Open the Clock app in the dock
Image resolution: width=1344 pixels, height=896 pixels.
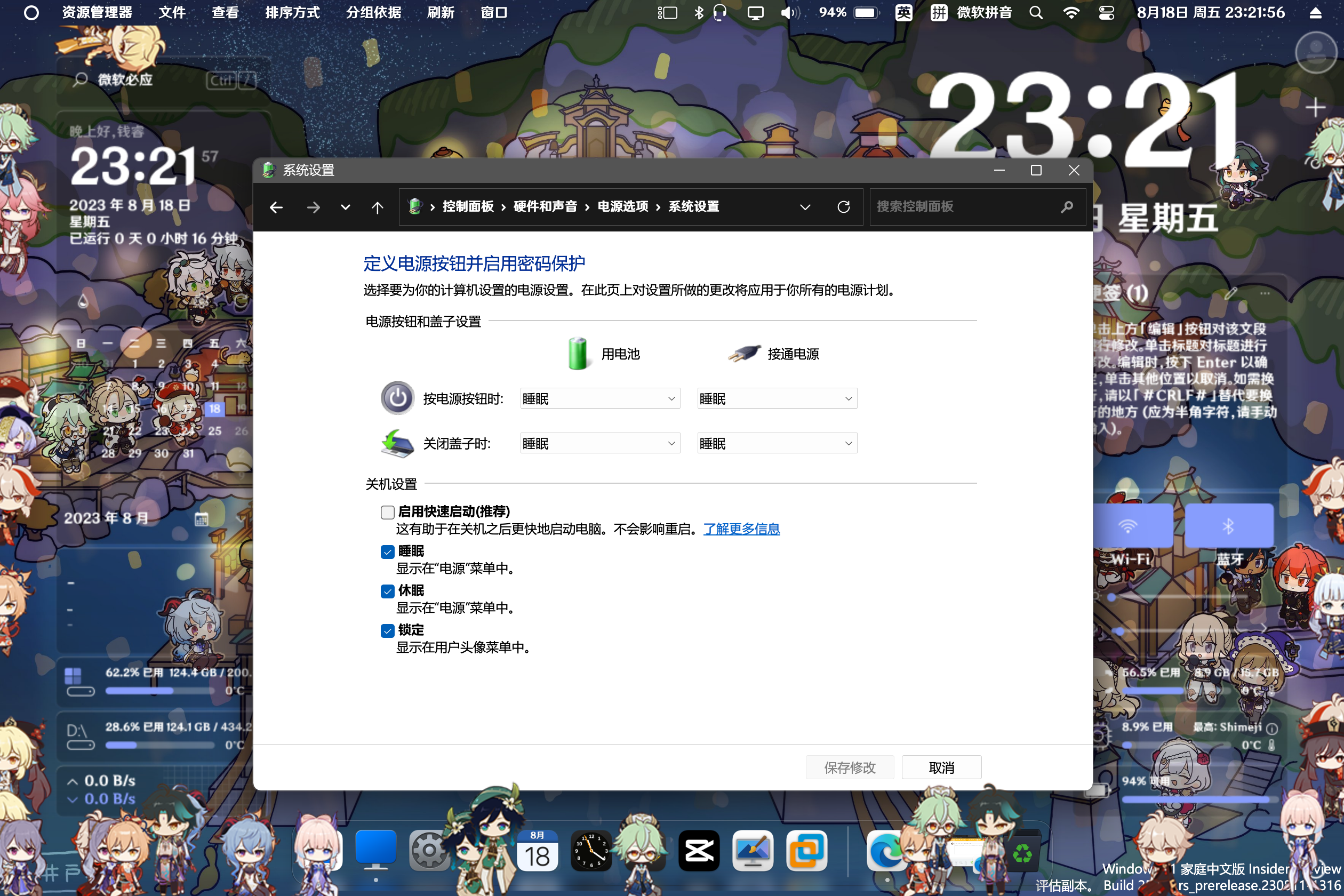[591, 851]
